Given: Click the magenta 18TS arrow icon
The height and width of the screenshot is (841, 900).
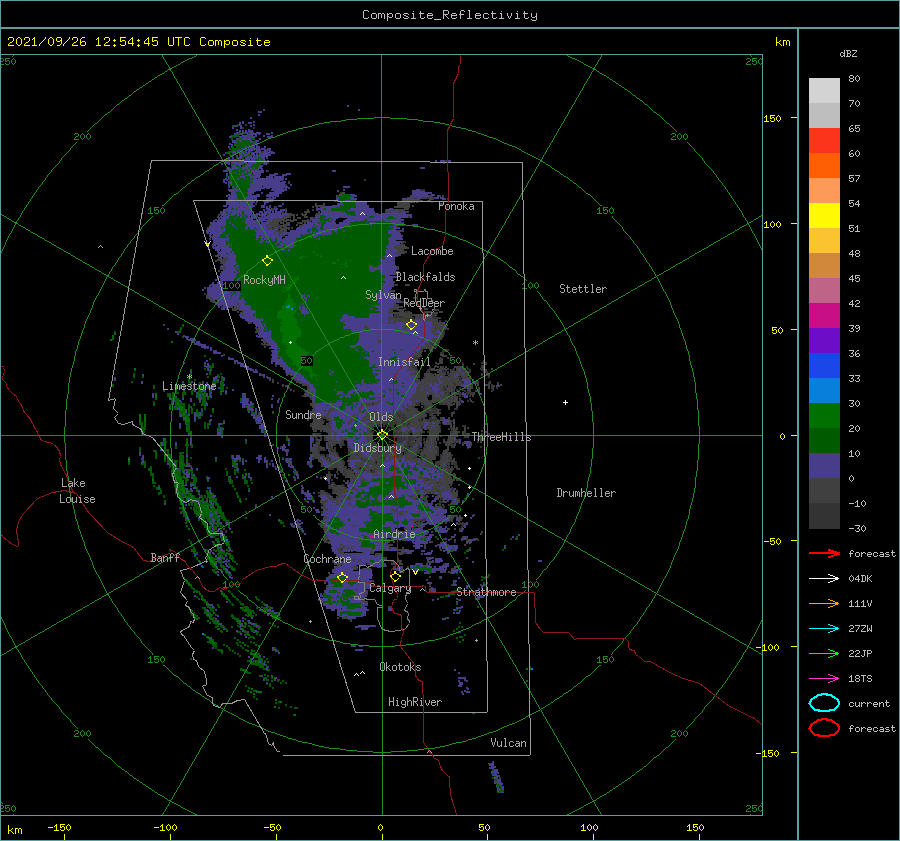Looking at the screenshot, I should [824, 679].
